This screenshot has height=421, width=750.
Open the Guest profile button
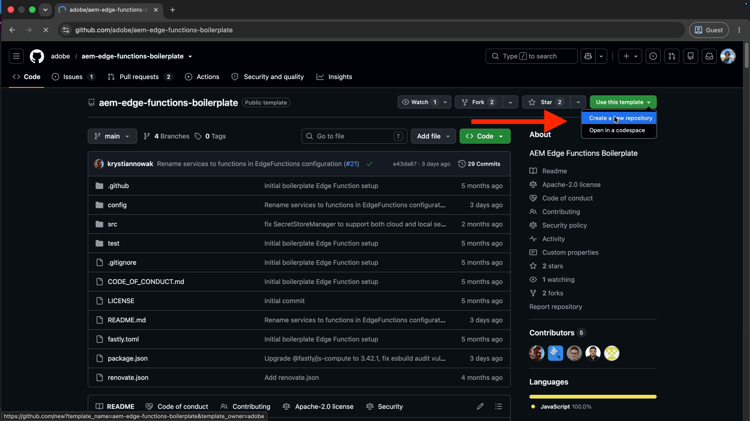pyautogui.click(x=709, y=30)
